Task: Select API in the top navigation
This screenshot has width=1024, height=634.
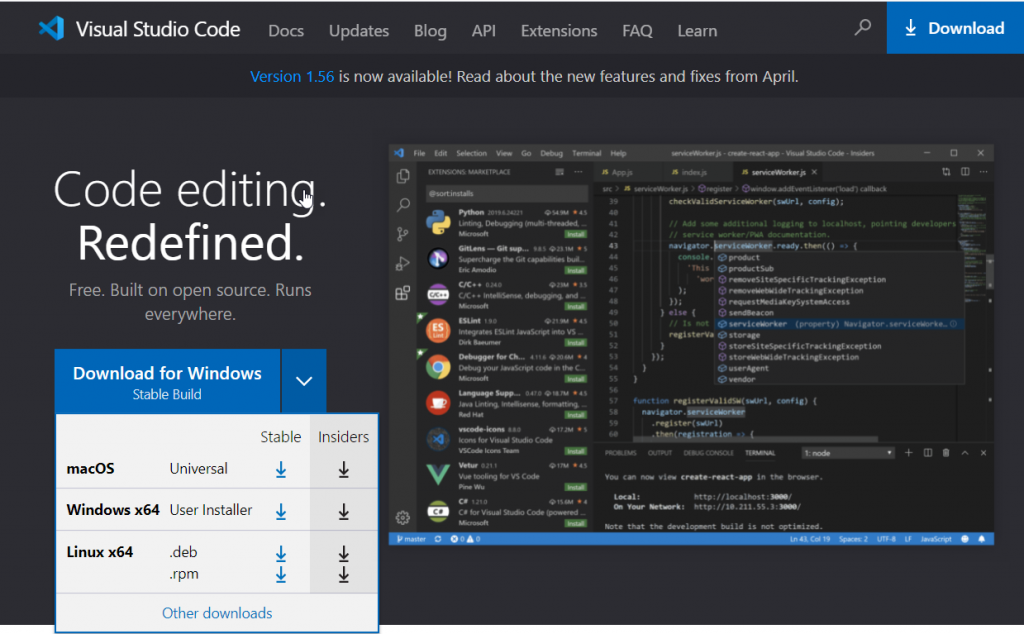Action: 484,31
